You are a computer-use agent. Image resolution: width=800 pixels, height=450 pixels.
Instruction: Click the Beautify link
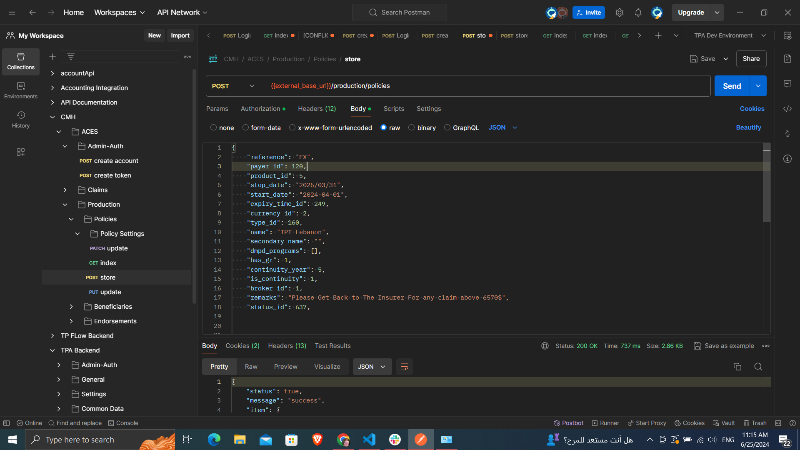(x=749, y=128)
